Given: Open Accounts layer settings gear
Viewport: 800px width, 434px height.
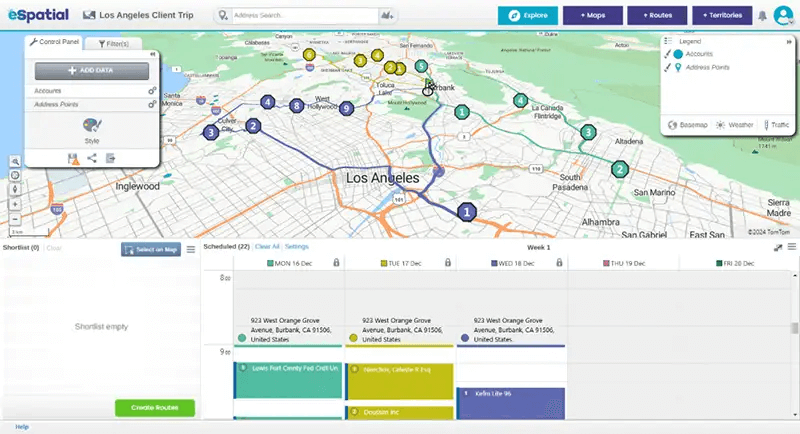Looking at the screenshot, I should (152, 91).
